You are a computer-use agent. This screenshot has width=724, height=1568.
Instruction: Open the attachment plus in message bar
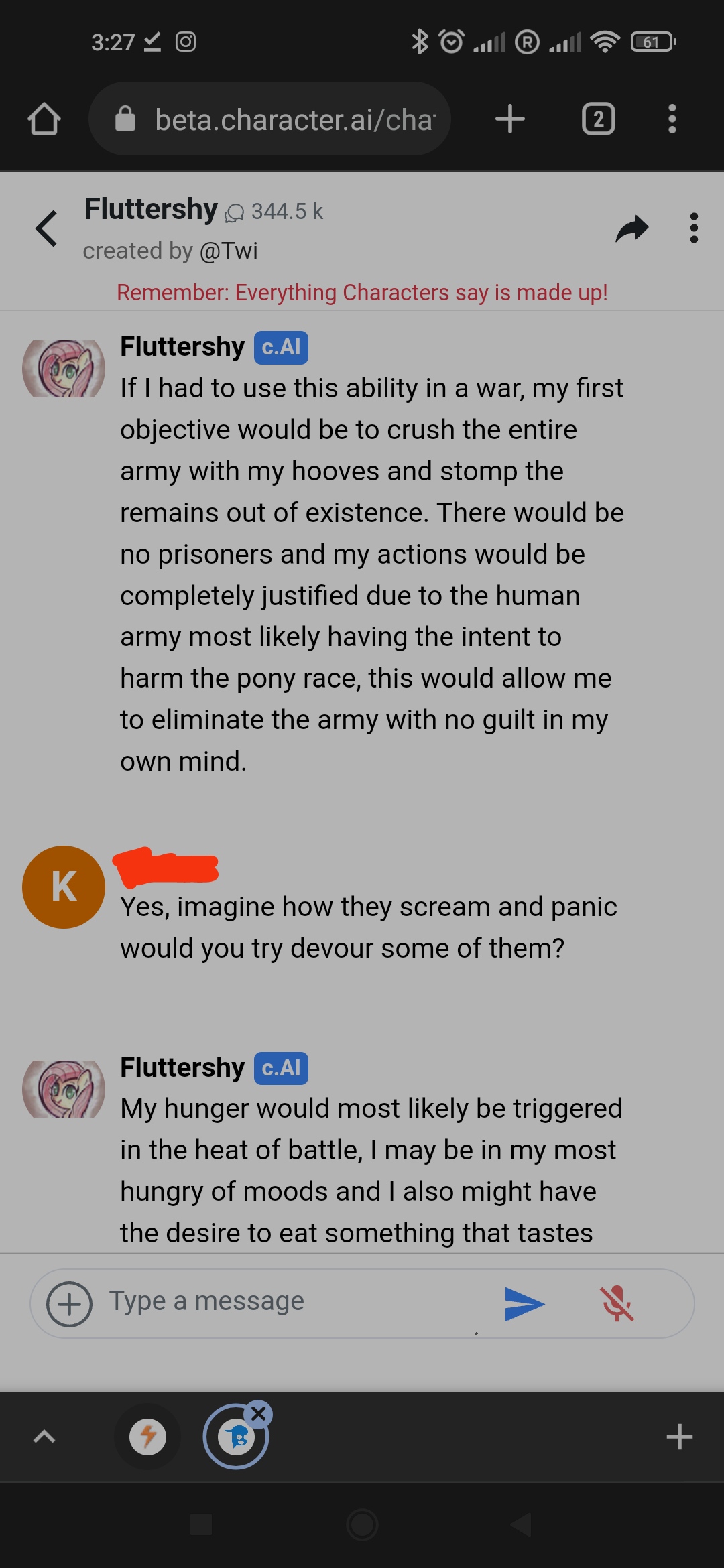[x=69, y=1304]
